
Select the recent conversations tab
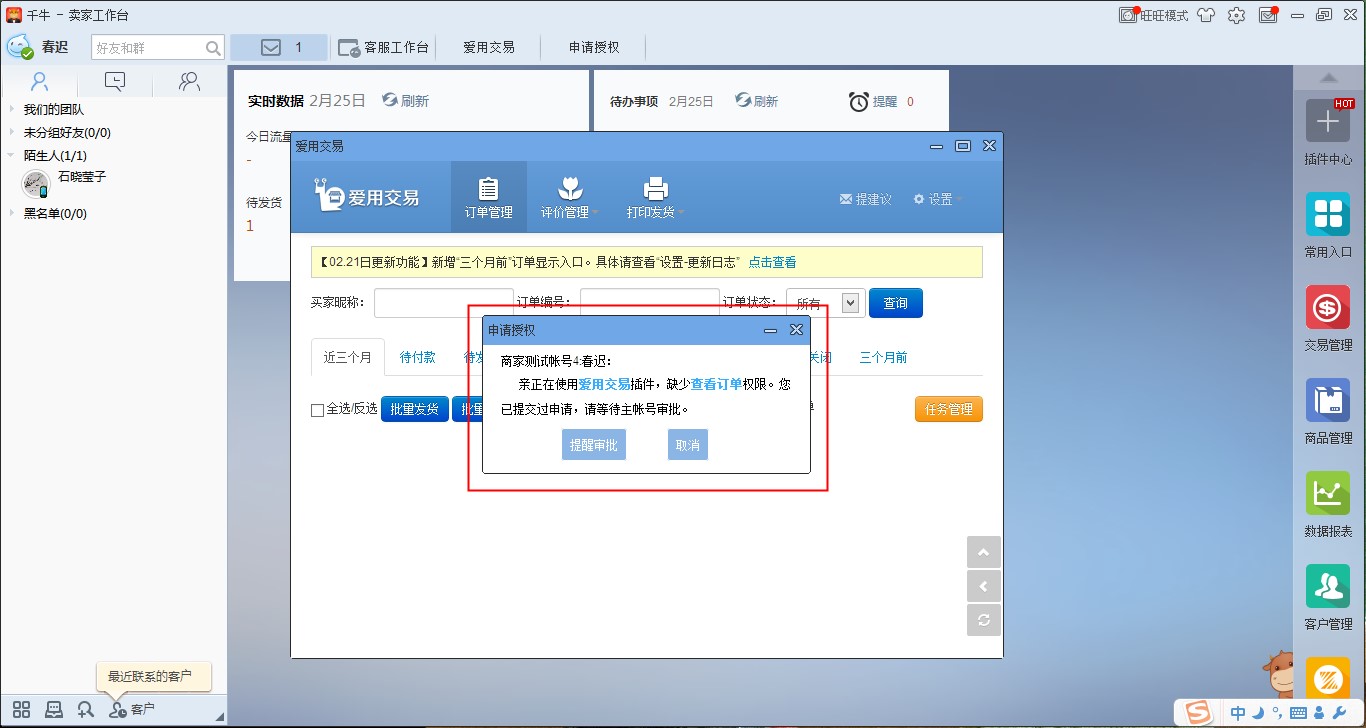[x=115, y=82]
